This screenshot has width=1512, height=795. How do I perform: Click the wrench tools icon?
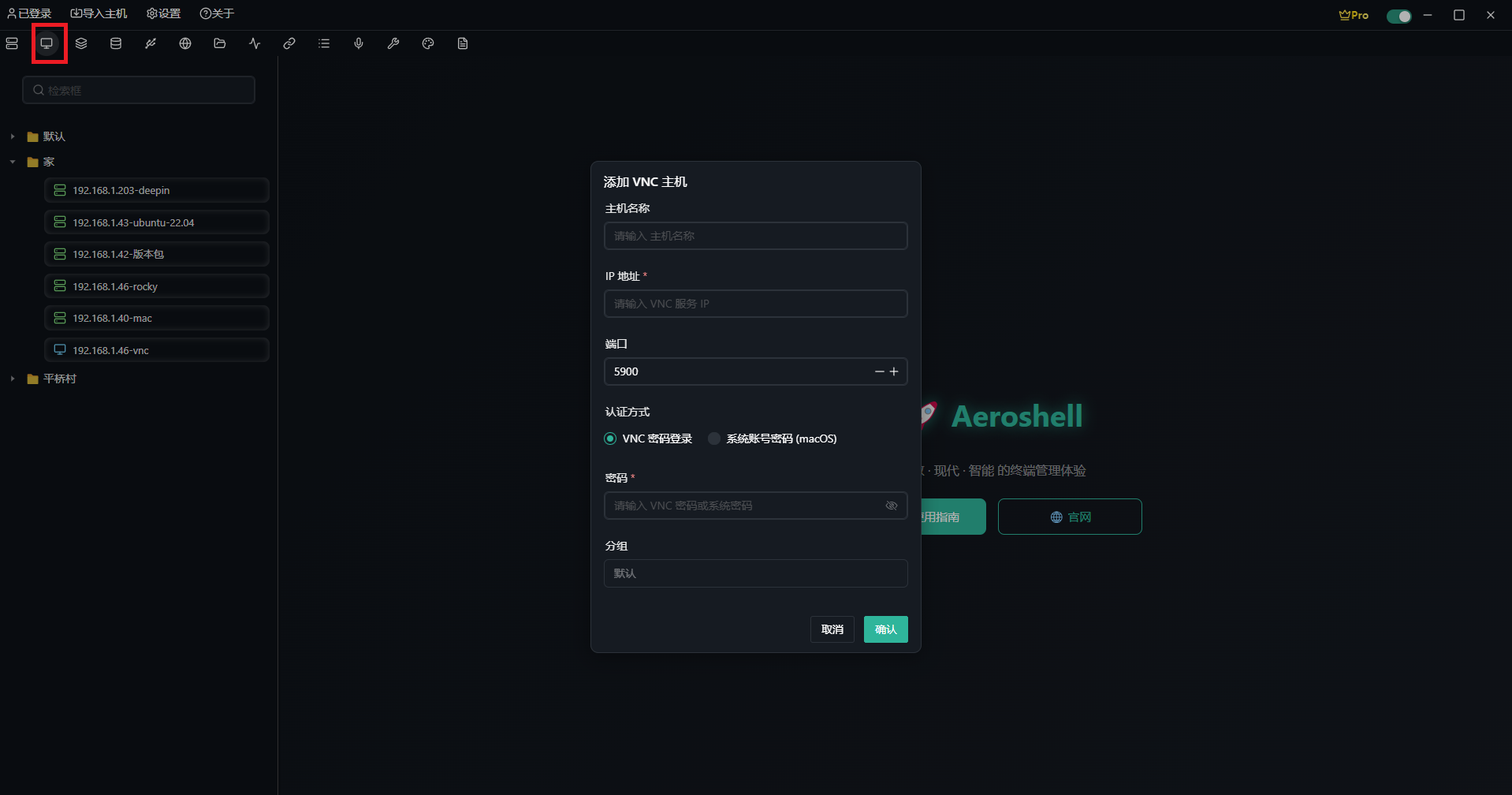393,43
